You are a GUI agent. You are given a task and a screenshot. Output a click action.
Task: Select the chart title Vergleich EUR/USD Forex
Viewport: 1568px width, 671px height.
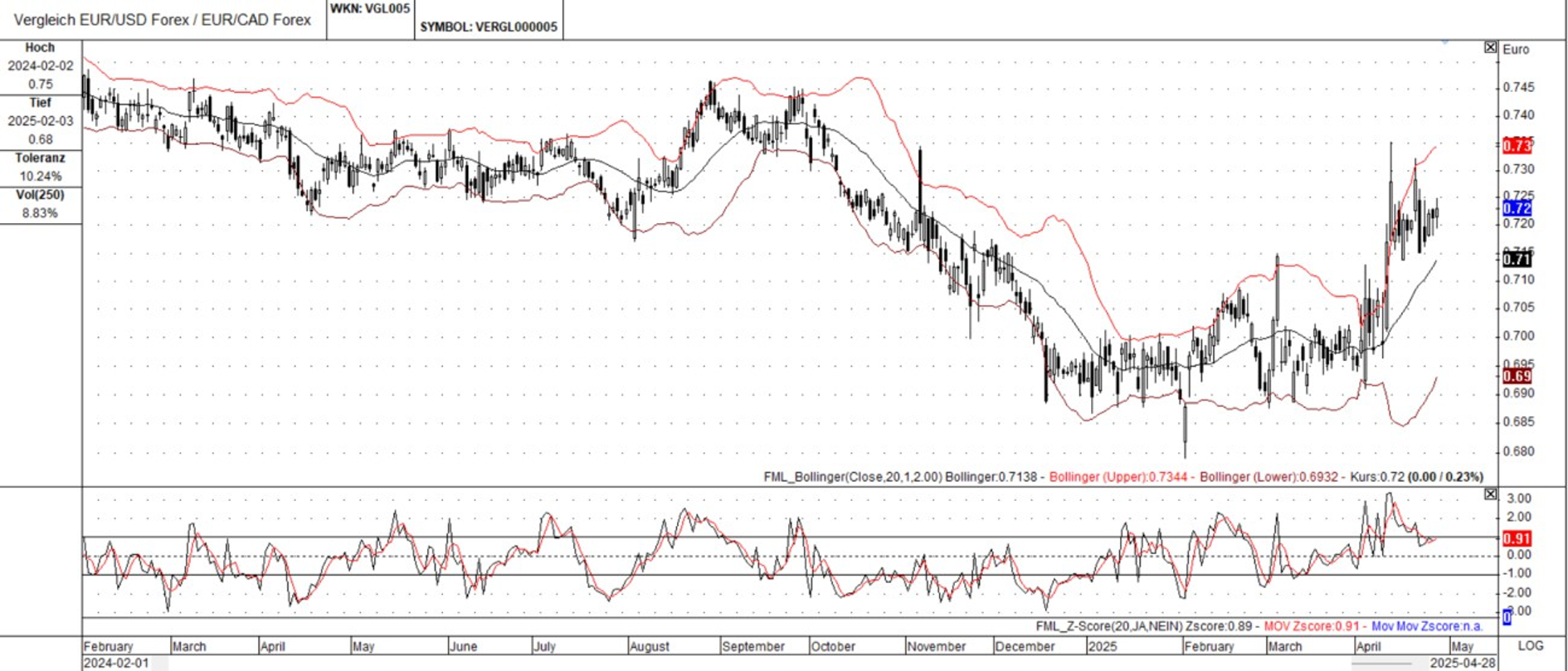click(x=163, y=20)
